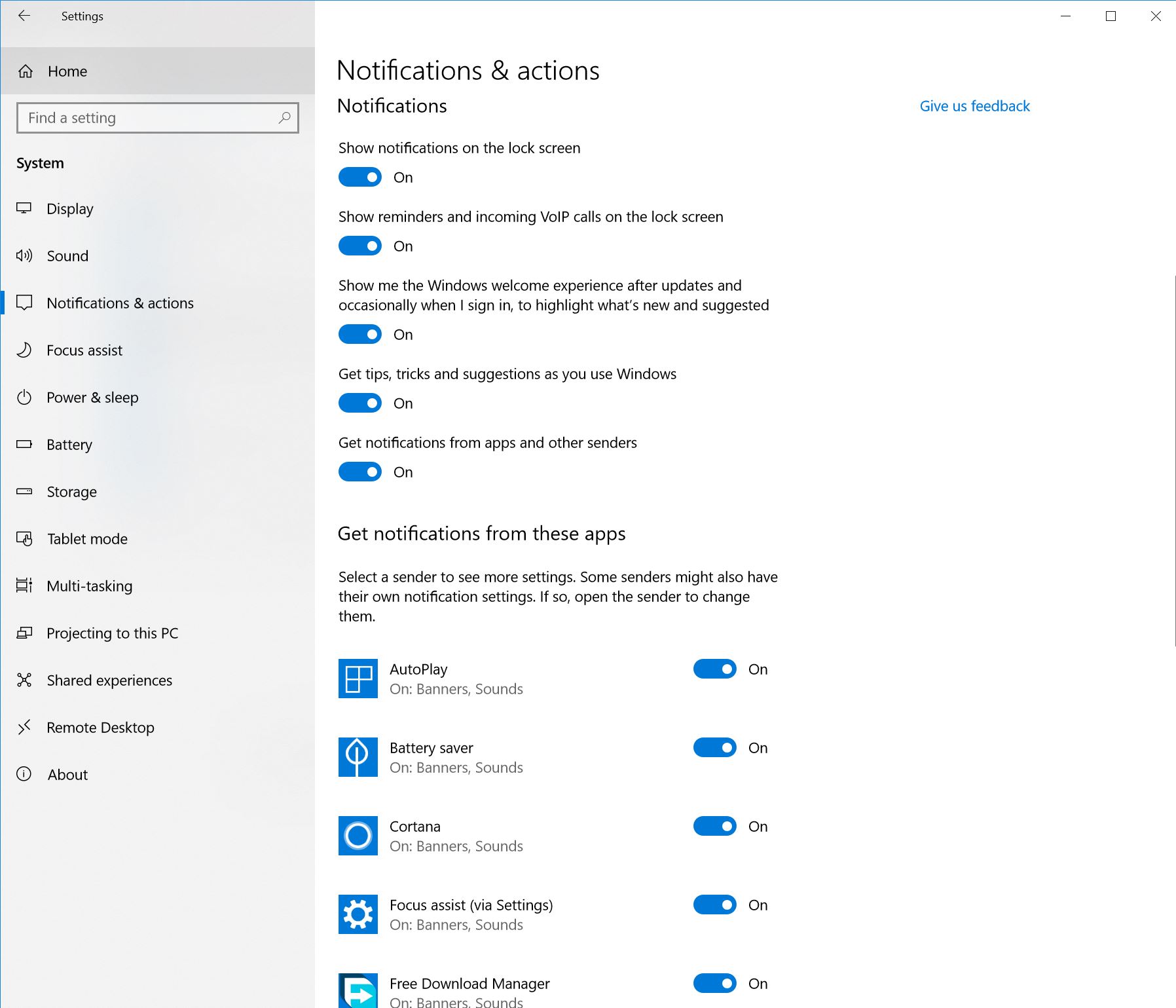Click the Notifications & actions sidebar icon
The height and width of the screenshot is (1008, 1176).
[x=24, y=303]
